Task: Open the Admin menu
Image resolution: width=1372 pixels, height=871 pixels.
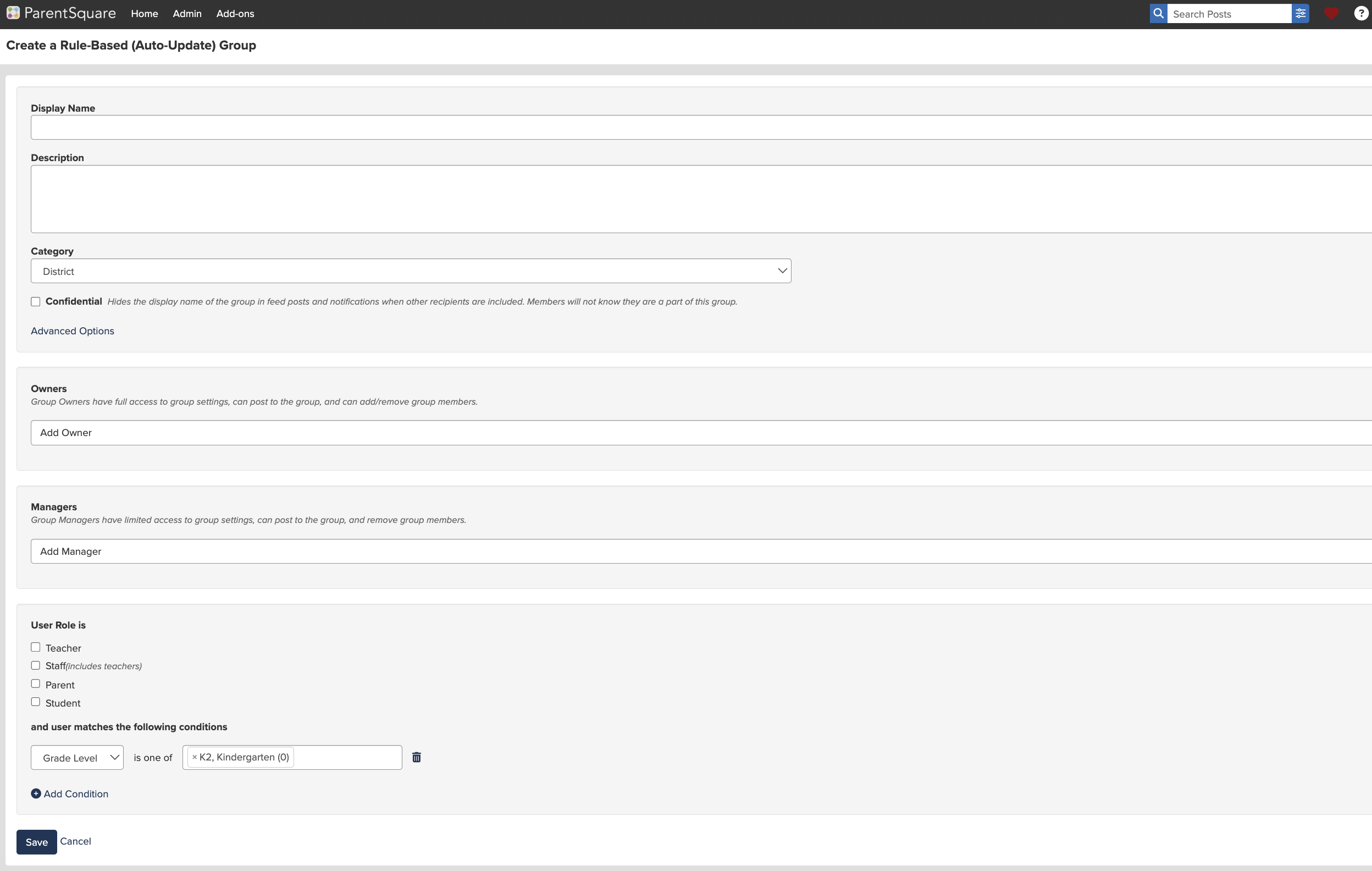Action: click(x=187, y=14)
